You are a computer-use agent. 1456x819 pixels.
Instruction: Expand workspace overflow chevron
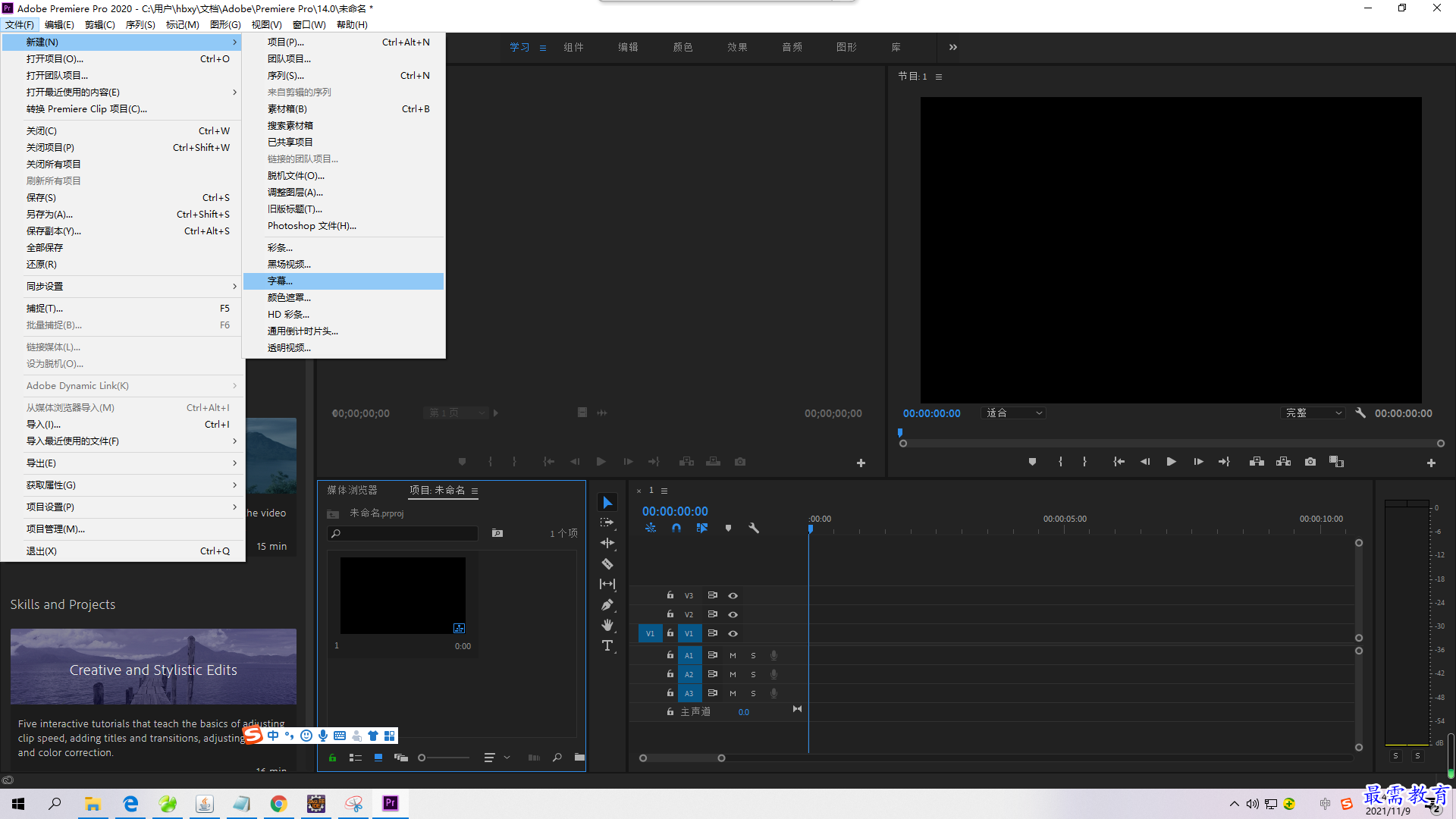click(953, 47)
